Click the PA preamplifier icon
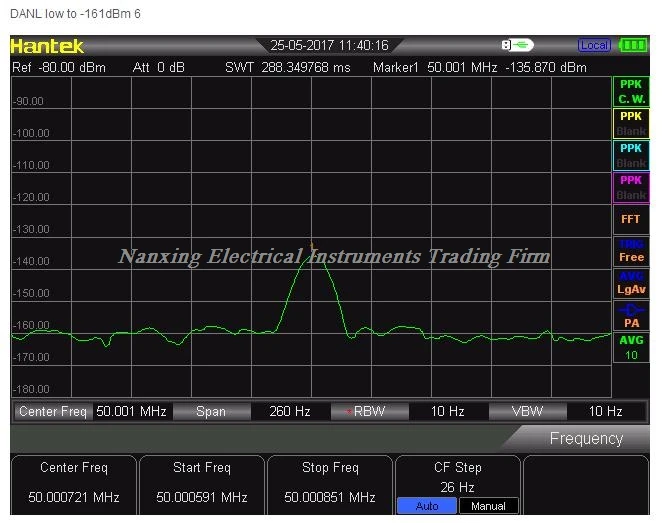The height and width of the screenshot is (523, 662). pyautogui.click(x=631, y=315)
